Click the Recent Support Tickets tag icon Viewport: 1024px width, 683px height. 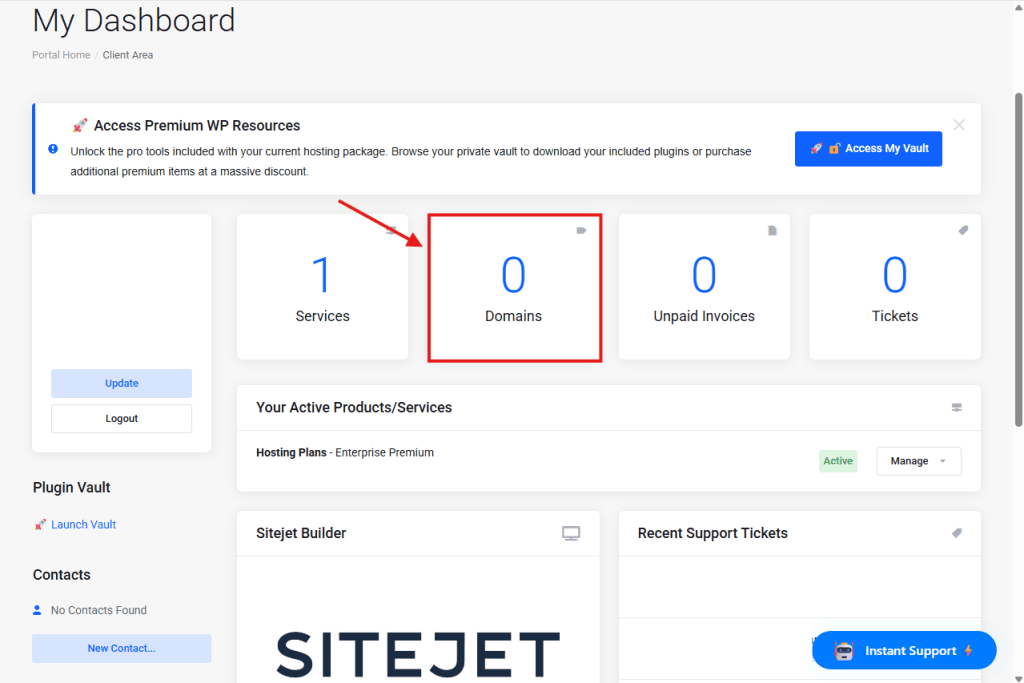click(x=957, y=533)
